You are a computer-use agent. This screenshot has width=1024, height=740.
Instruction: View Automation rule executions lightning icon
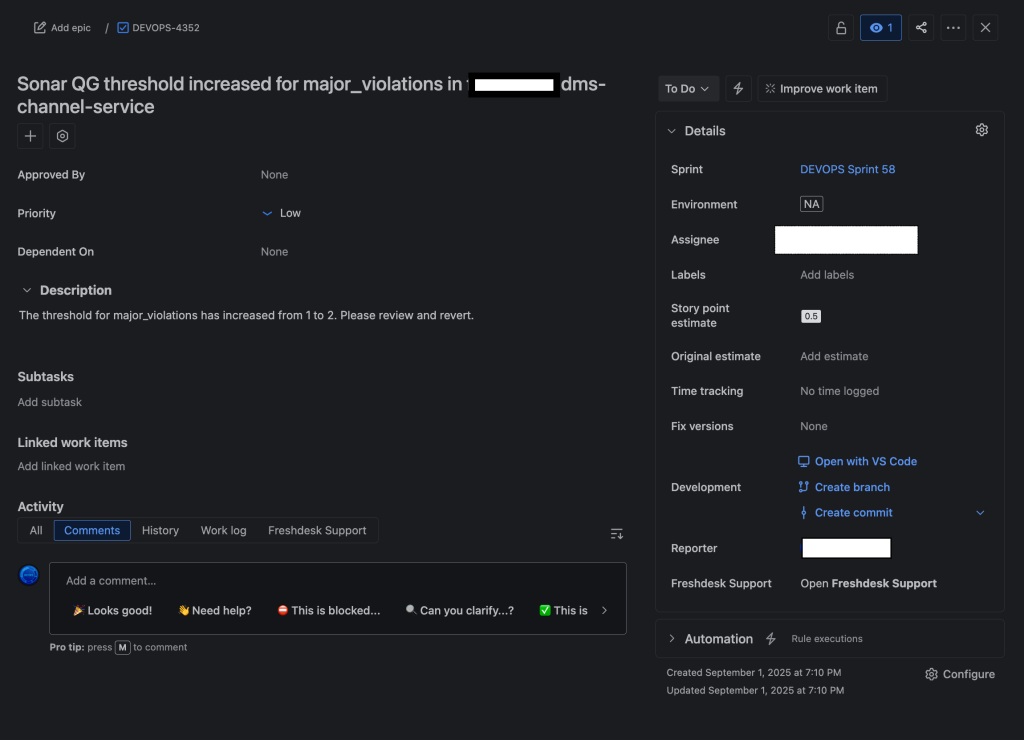(x=770, y=638)
